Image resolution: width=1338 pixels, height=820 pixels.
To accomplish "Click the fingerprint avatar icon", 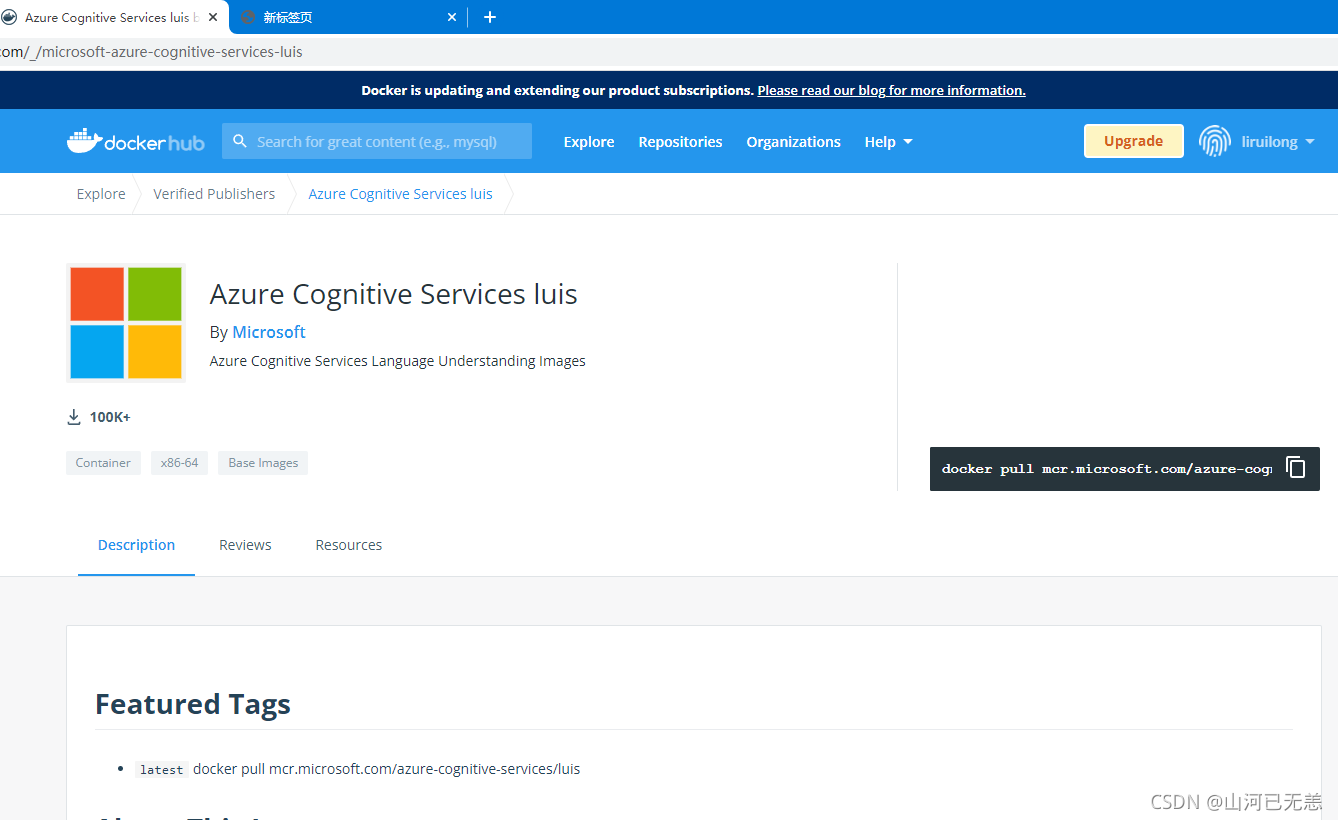I will pos(1215,141).
